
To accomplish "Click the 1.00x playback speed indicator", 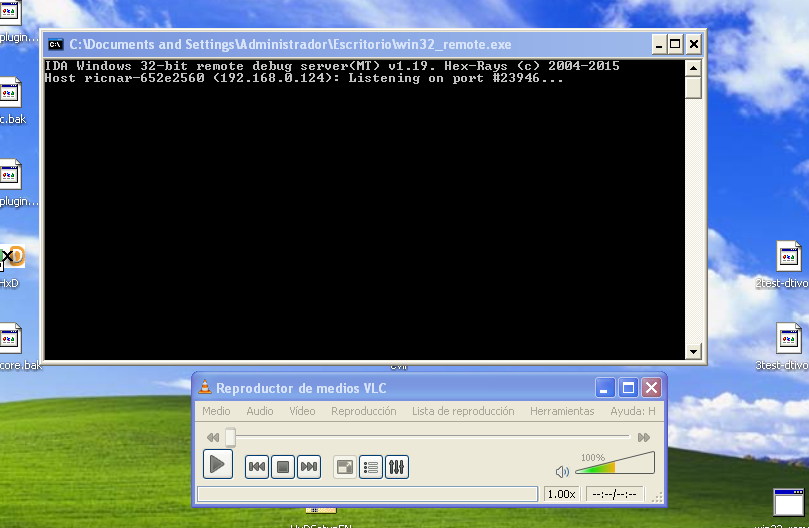I will click(x=562, y=494).
